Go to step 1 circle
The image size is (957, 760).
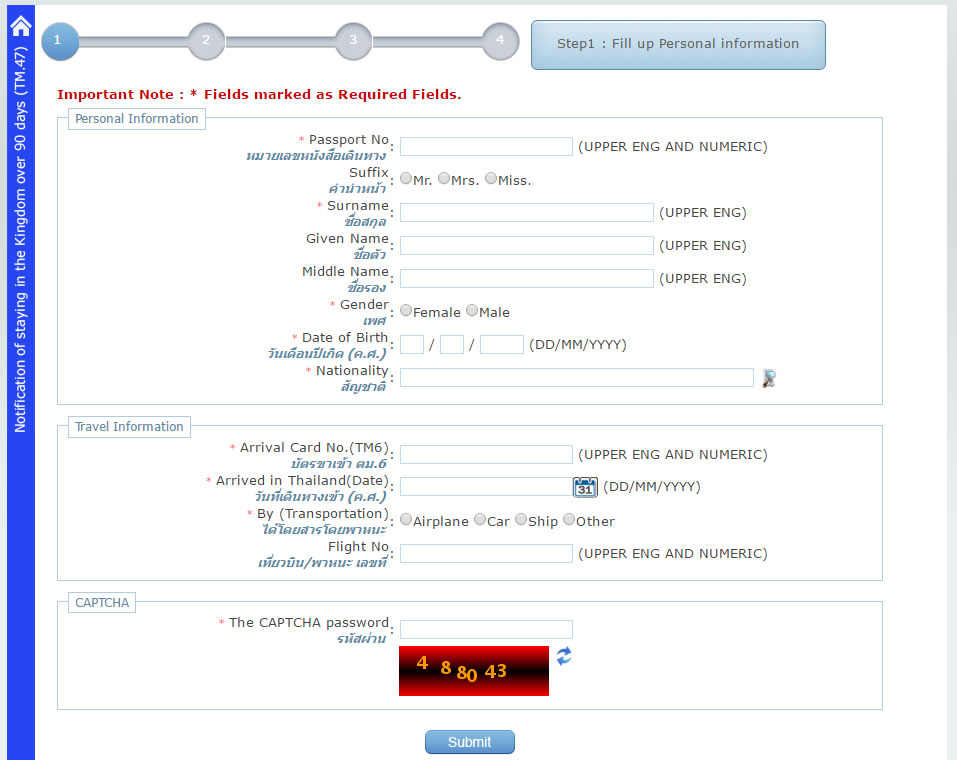(60, 42)
